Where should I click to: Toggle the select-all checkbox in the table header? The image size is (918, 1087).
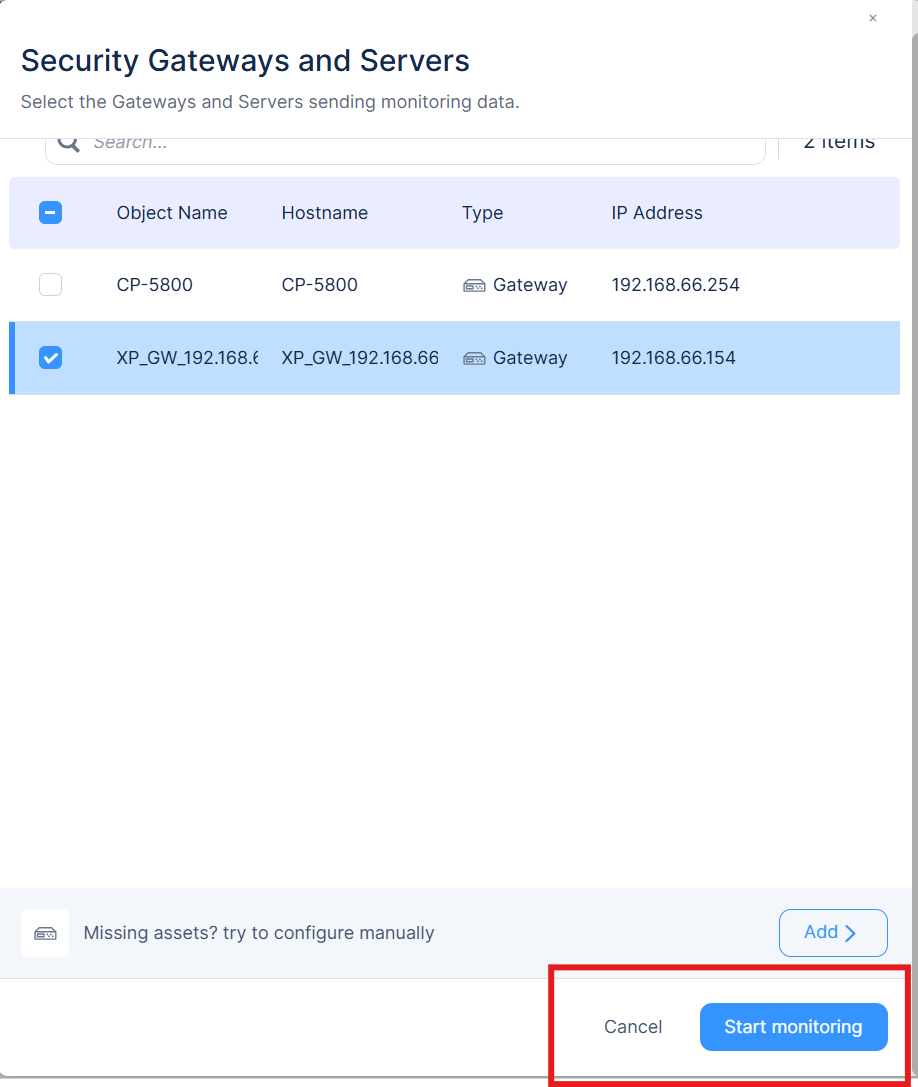tap(50, 213)
